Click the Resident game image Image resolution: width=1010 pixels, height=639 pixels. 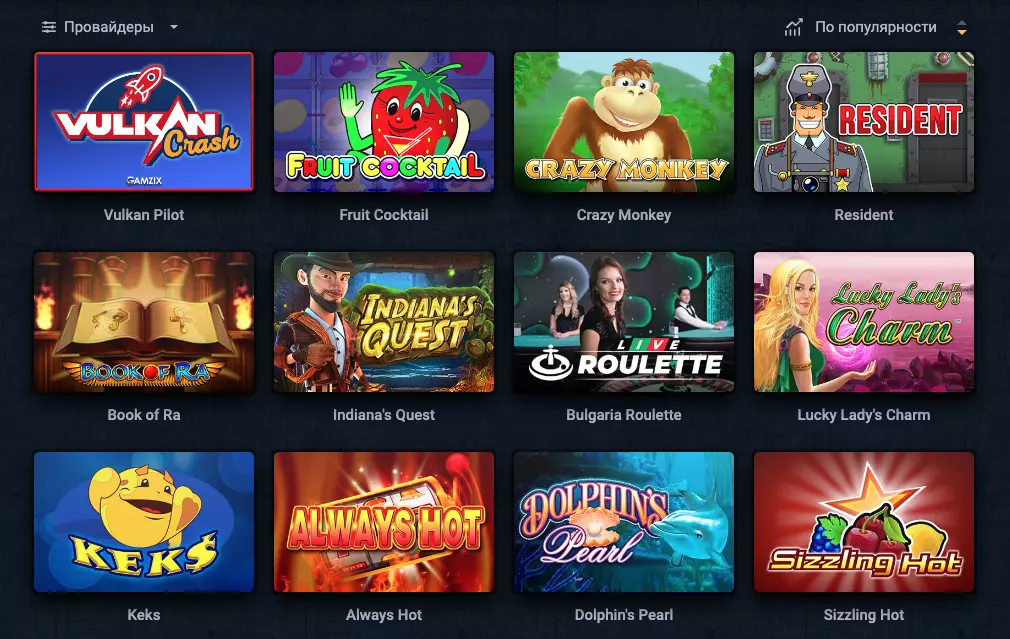[x=864, y=122]
